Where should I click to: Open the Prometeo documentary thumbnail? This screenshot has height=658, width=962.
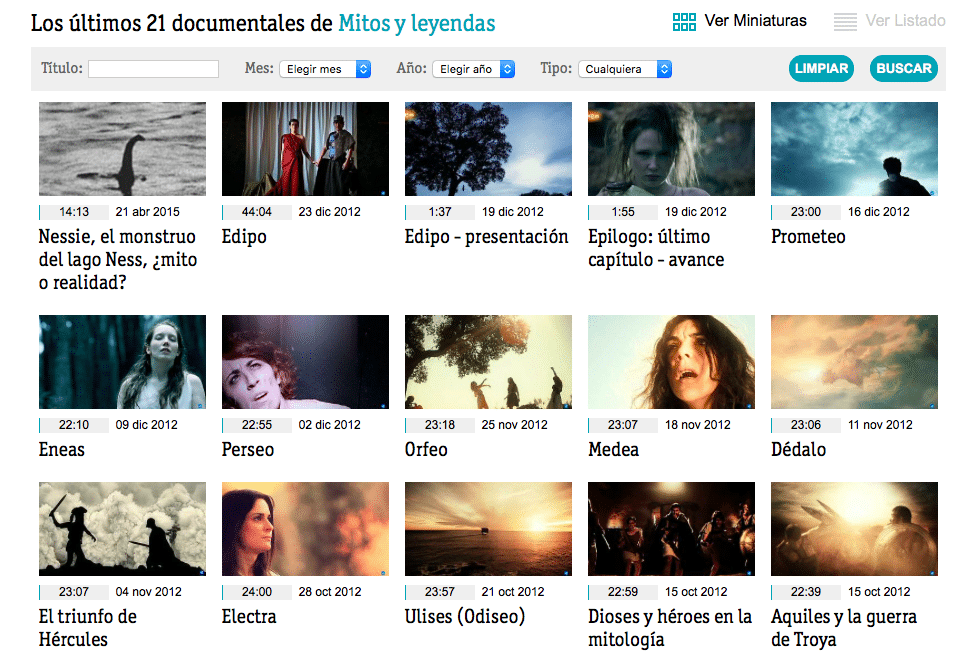pos(854,149)
